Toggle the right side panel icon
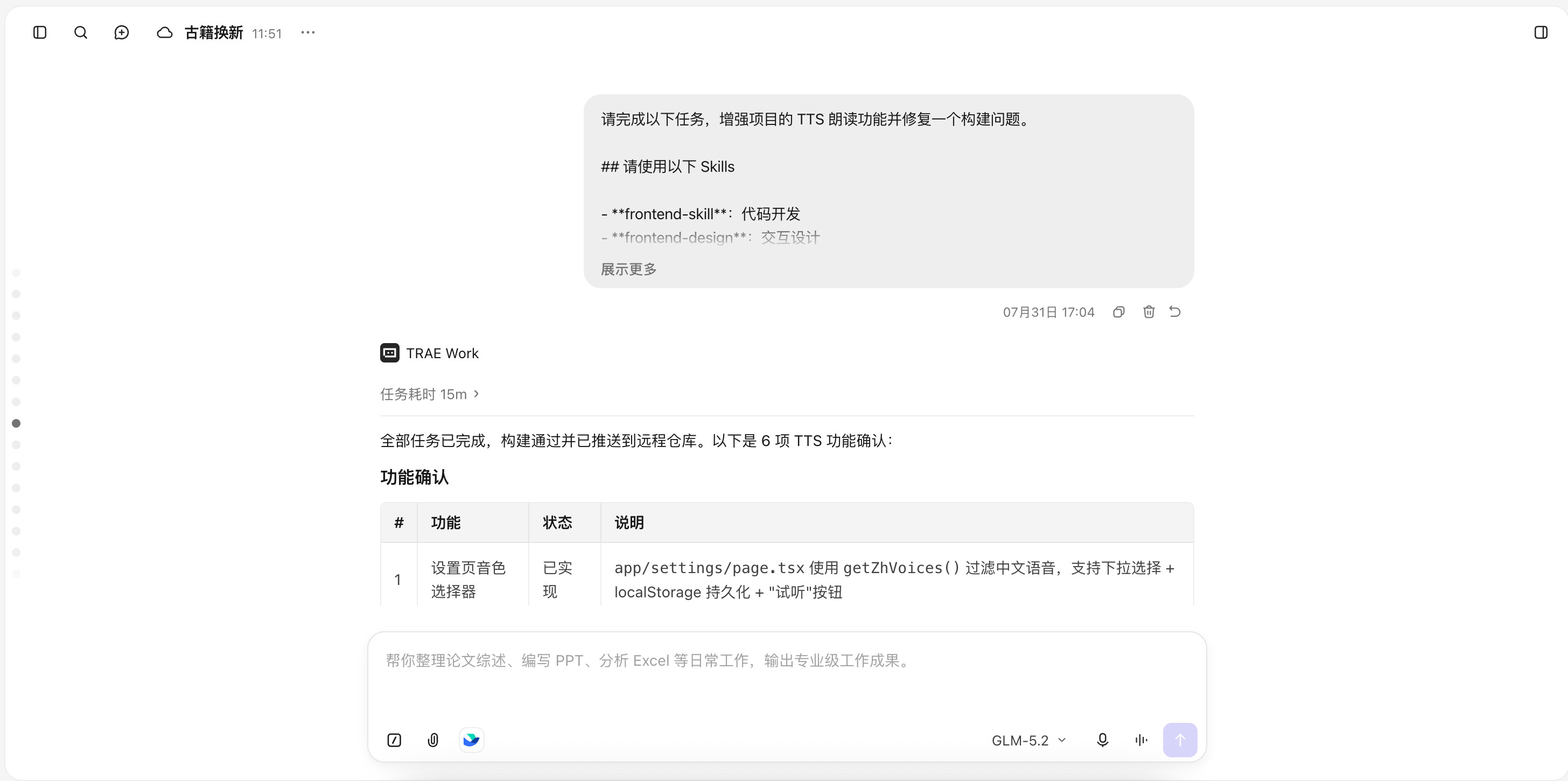The height and width of the screenshot is (781, 1568). tap(1541, 32)
